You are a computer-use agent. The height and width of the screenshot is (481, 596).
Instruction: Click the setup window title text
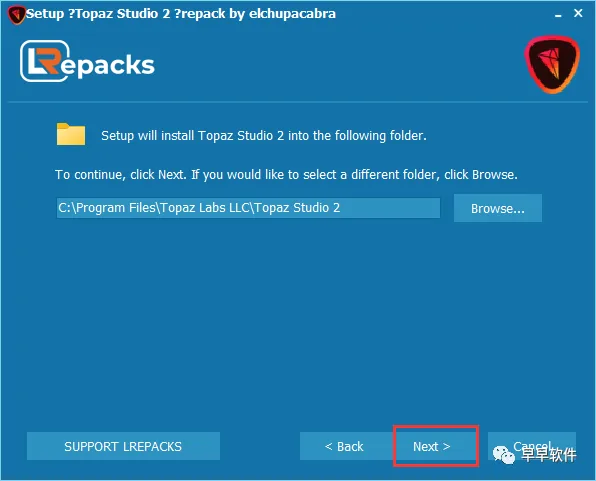181,14
